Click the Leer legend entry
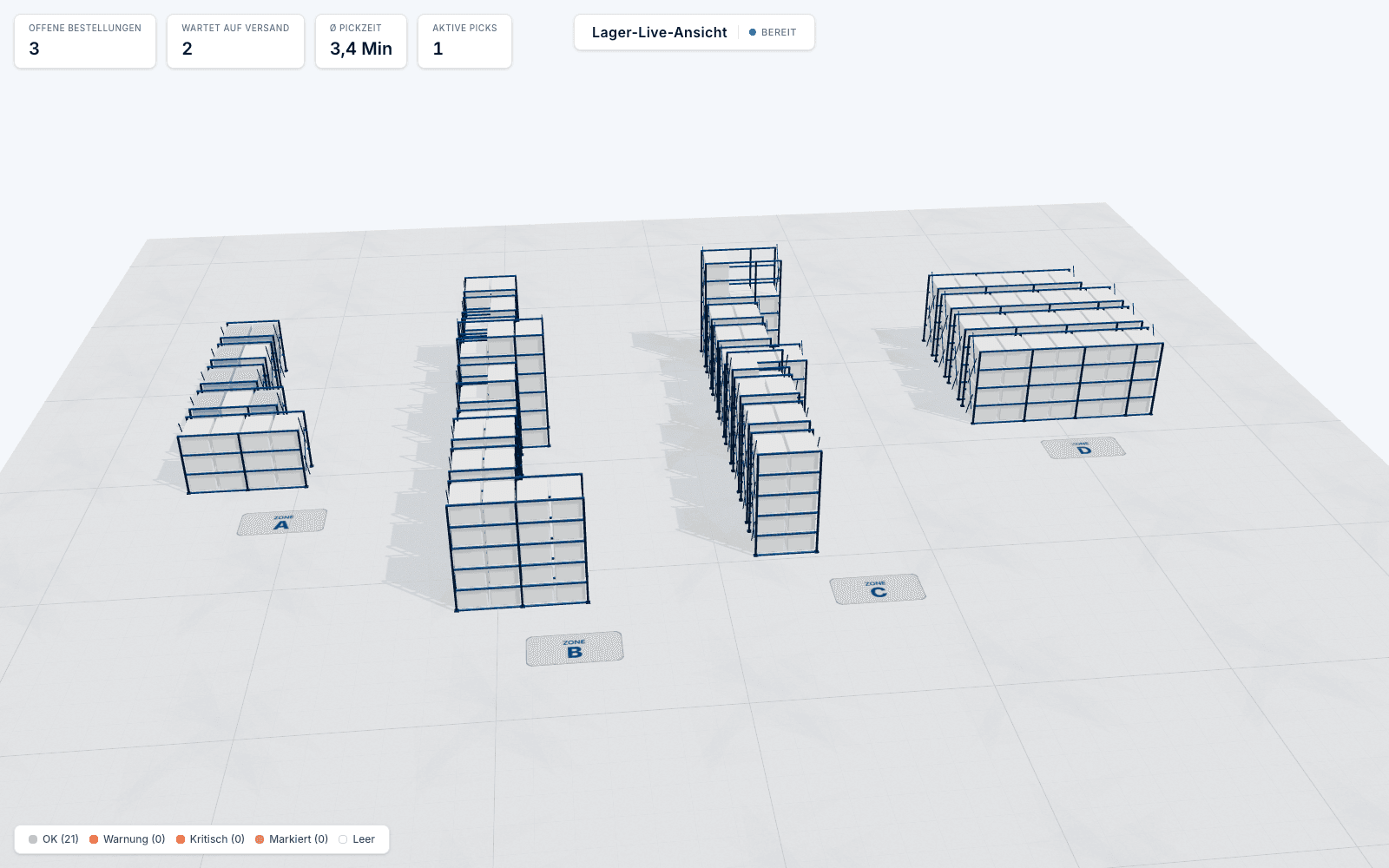The height and width of the screenshot is (868, 1389). pos(357,839)
